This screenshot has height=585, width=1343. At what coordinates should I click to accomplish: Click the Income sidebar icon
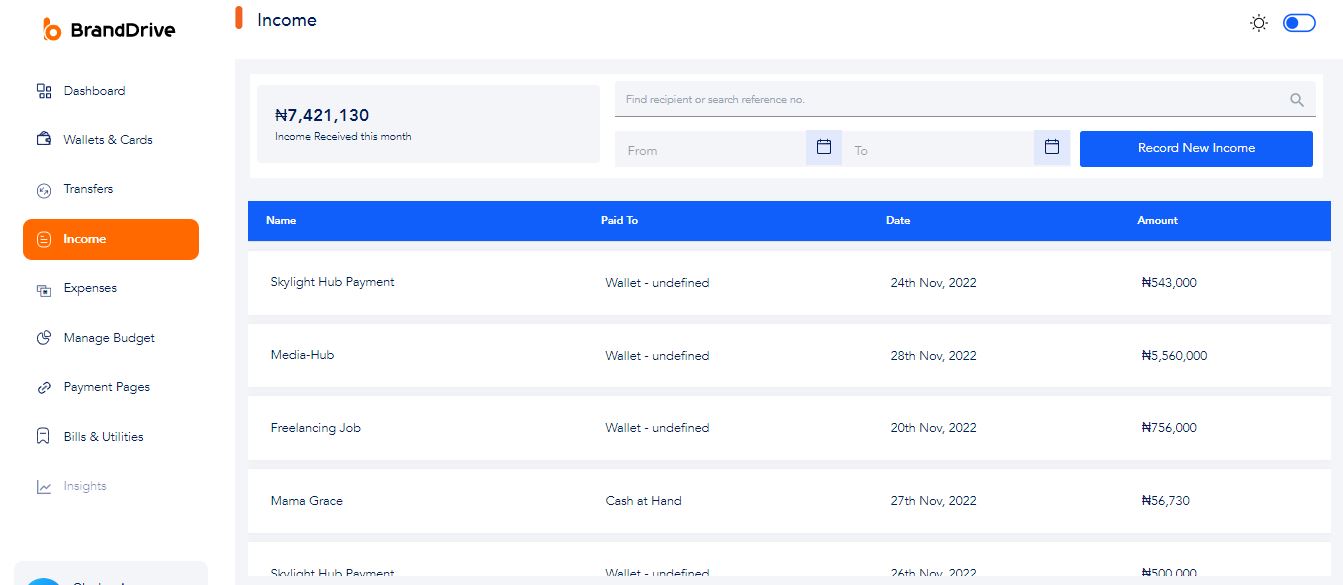(44, 239)
